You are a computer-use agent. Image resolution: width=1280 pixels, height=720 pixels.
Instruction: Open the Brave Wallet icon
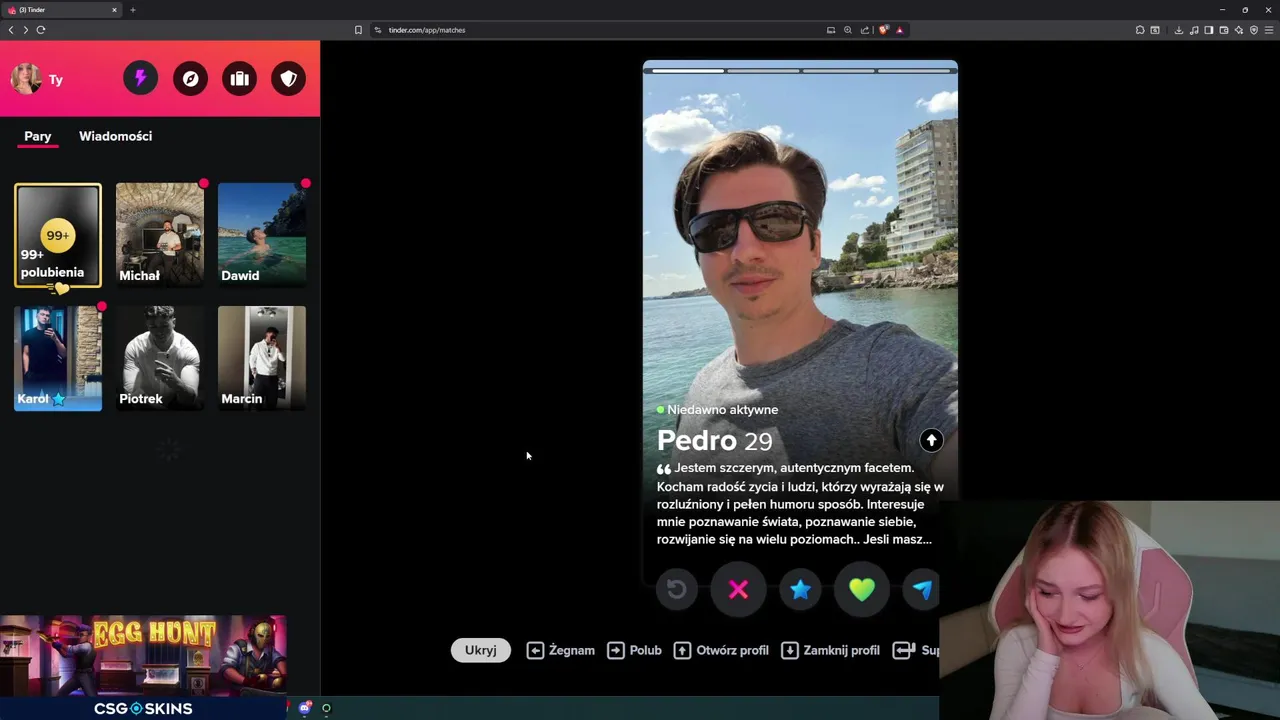coord(1224,30)
